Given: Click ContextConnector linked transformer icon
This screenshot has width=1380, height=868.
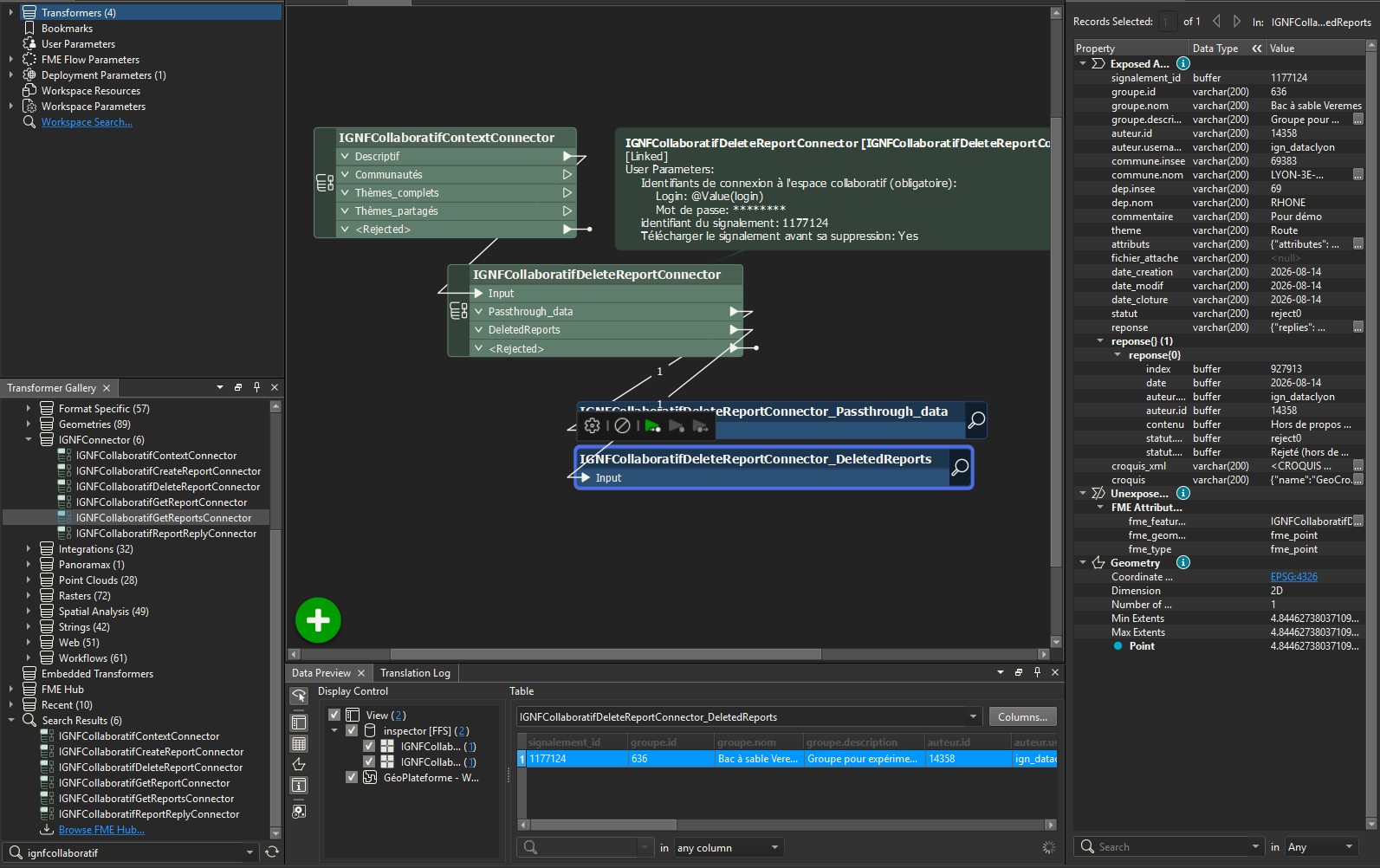Looking at the screenshot, I should click(x=324, y=183).
